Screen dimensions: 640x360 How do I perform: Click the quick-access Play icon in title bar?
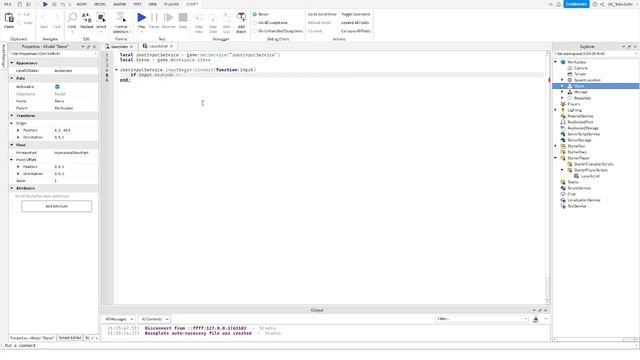45,4
